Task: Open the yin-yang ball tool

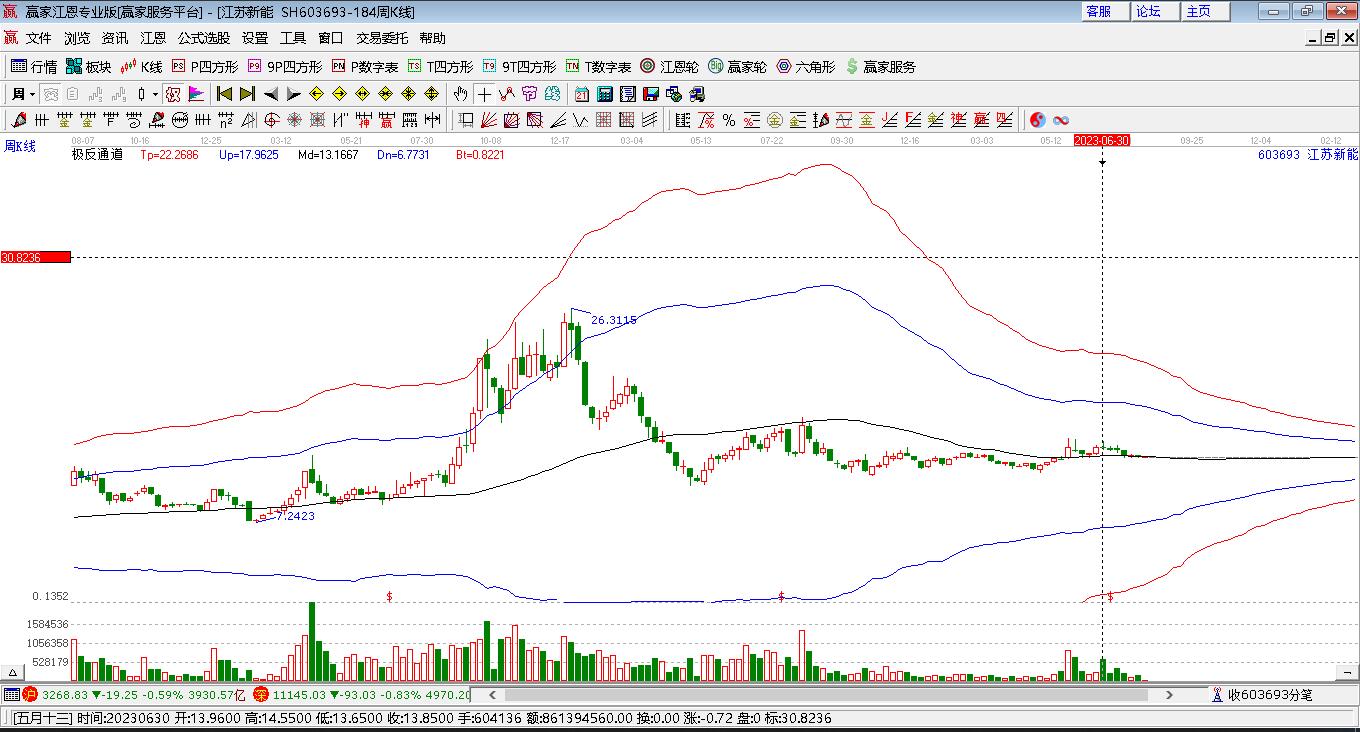Action: 1037,120
